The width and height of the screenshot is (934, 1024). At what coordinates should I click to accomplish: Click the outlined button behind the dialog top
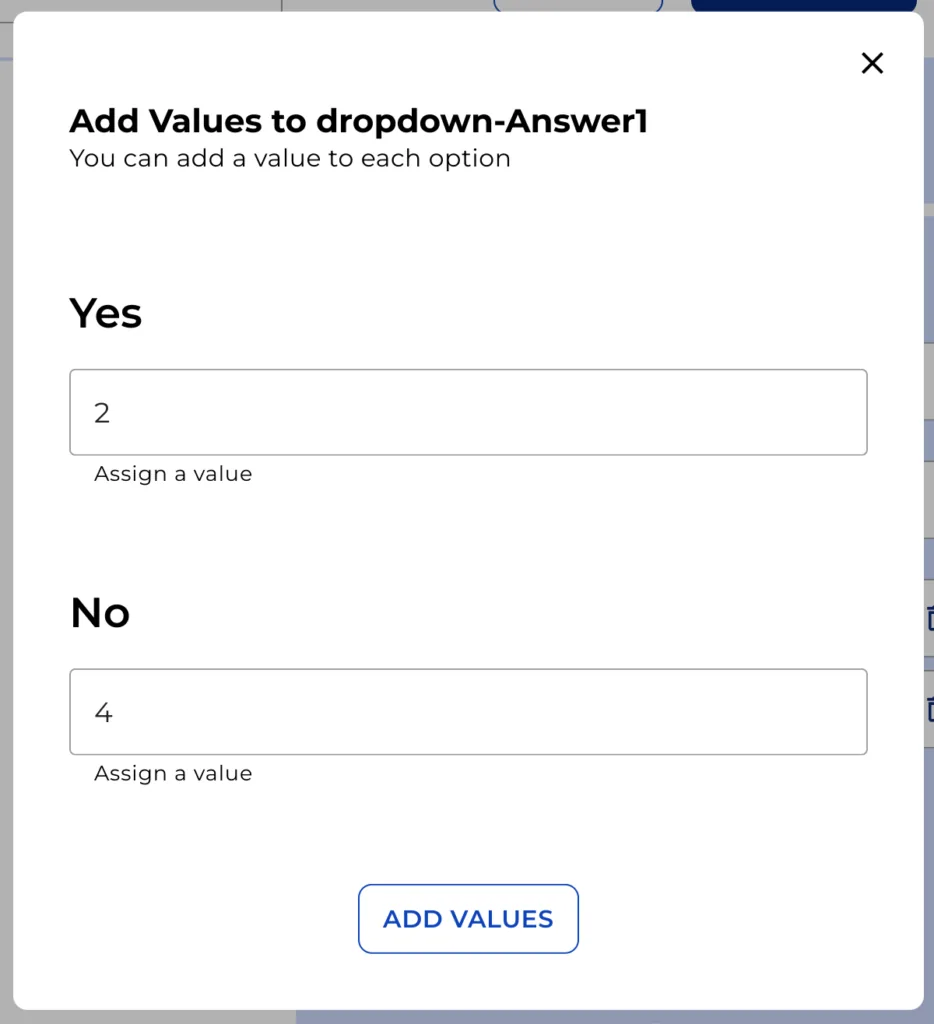point(578,5)
